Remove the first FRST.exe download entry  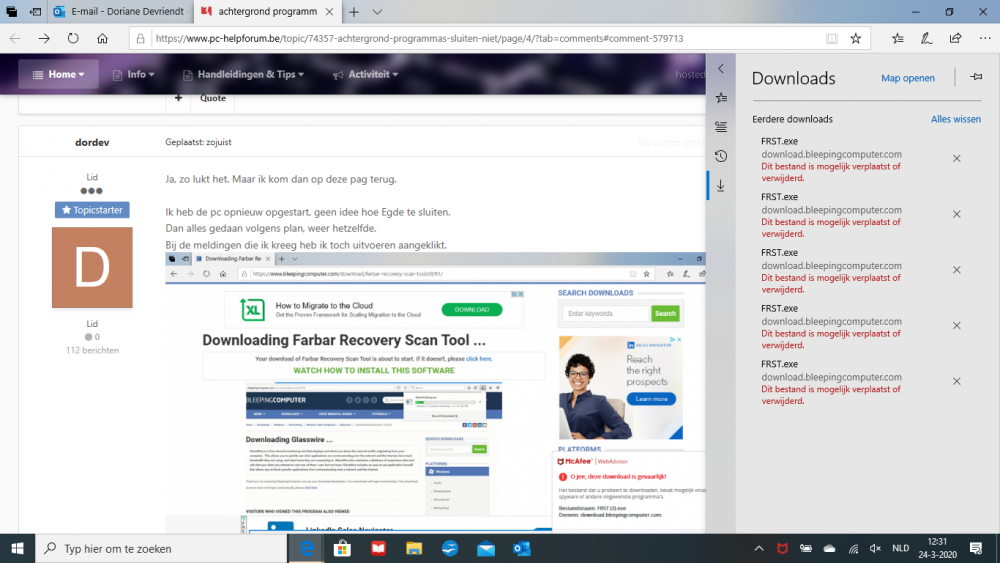[957, 159]
